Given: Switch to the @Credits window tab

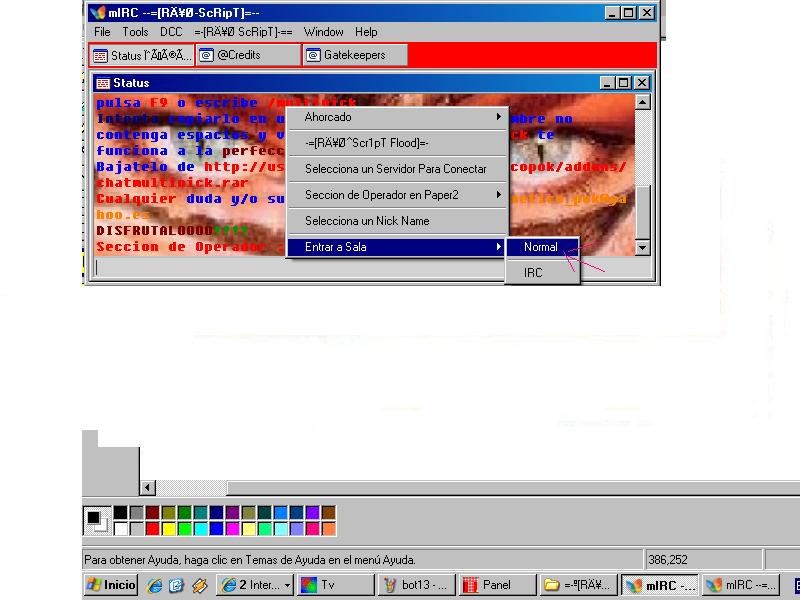Looking at the screenshot, I should [247, 55].
